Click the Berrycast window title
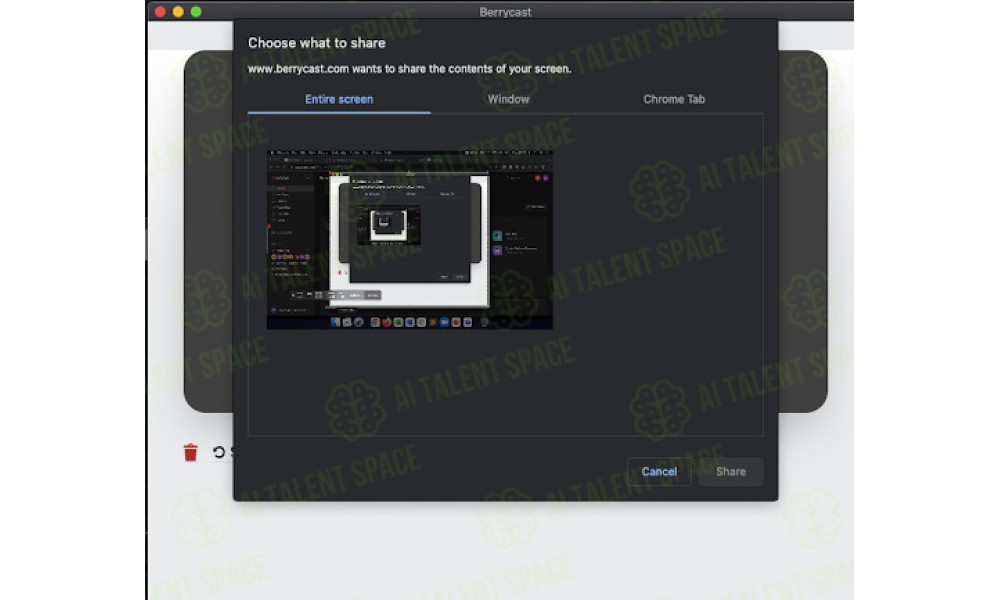The width and height of the screenshot is (1000, 600). coord(505,12)
